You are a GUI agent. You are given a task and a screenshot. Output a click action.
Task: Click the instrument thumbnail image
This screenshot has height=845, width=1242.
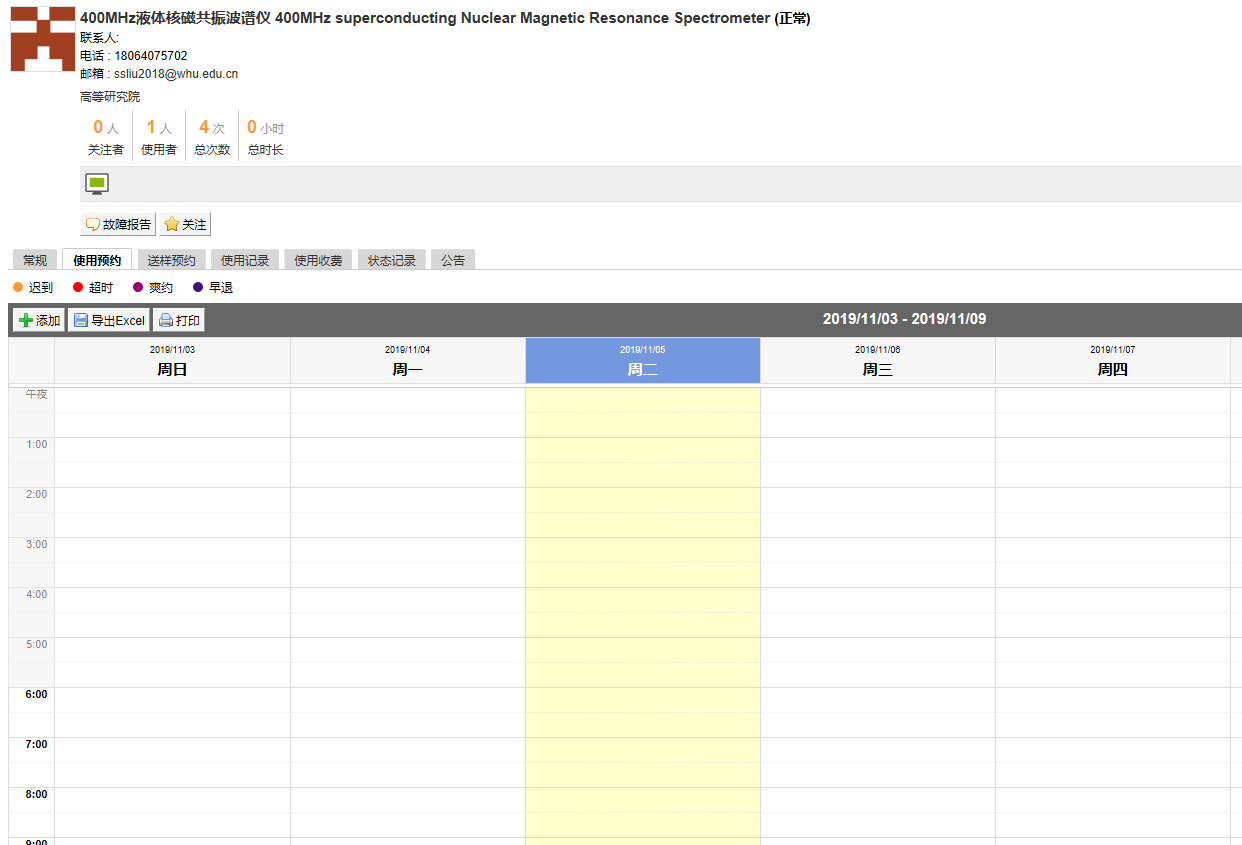tap(43, 39)
